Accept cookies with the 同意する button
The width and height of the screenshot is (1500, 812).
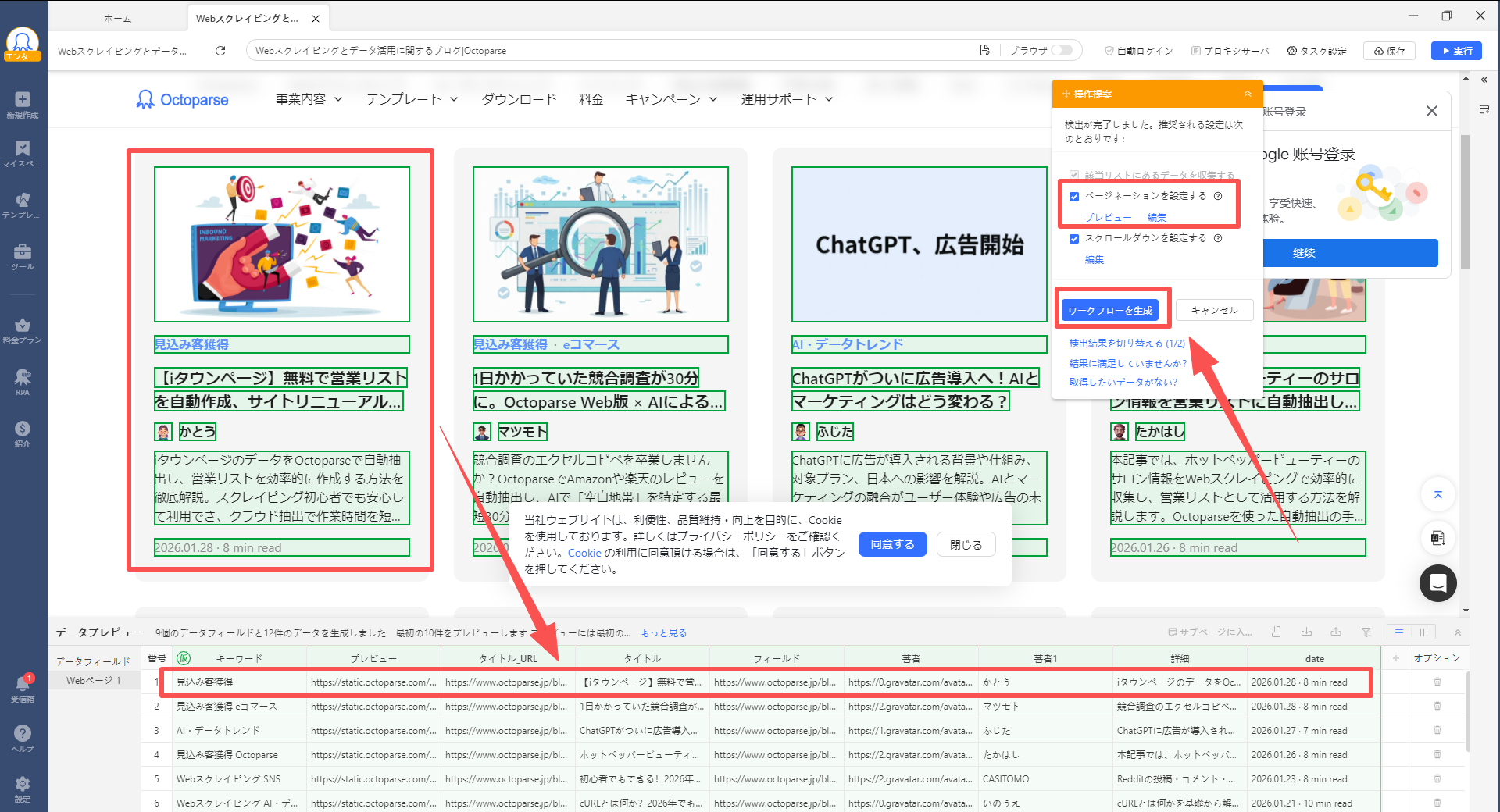892,544
